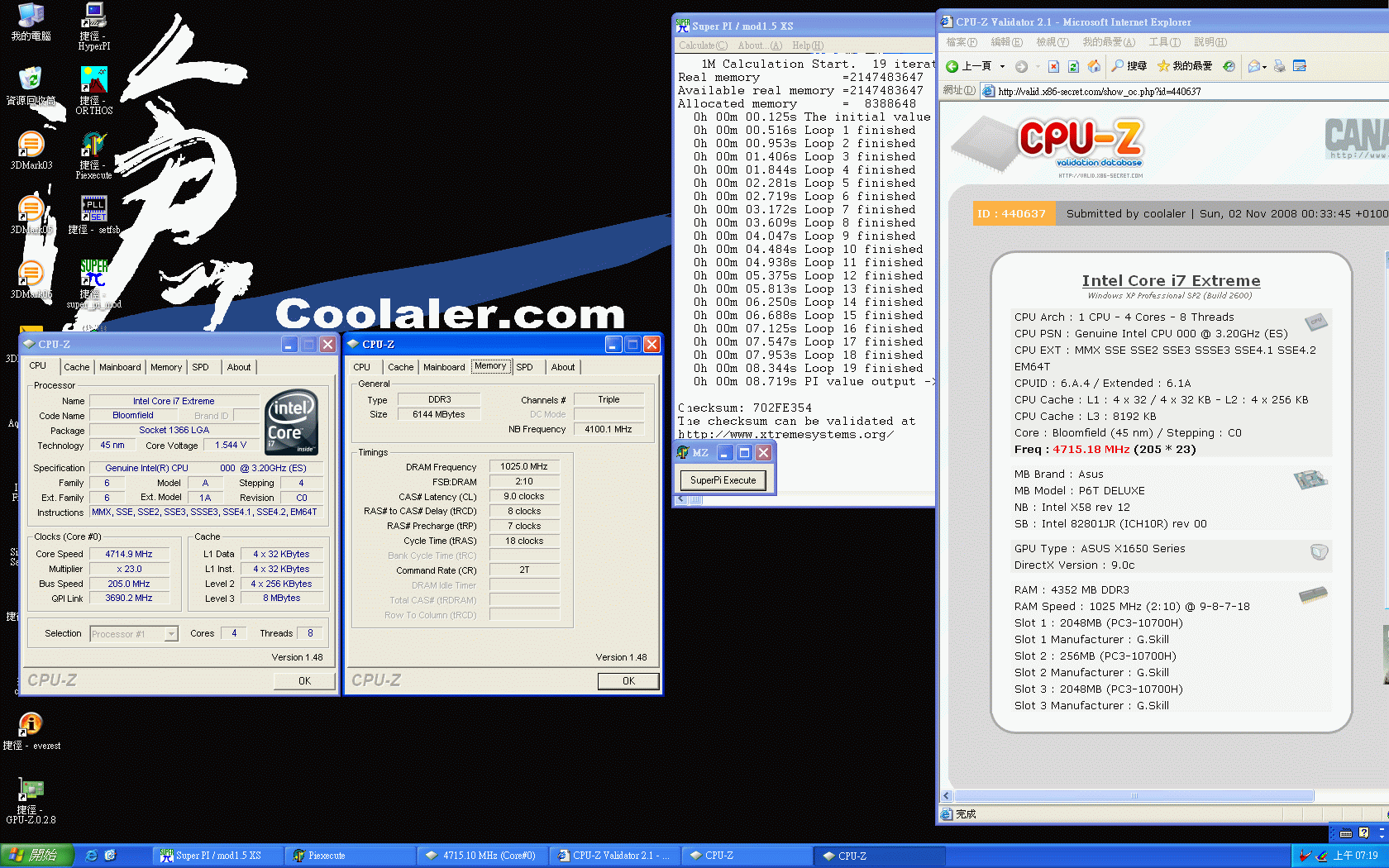Click the IE Mail envelope icon
Viewport: 1389px width, 868px height.
click(x=1254, y=66)
